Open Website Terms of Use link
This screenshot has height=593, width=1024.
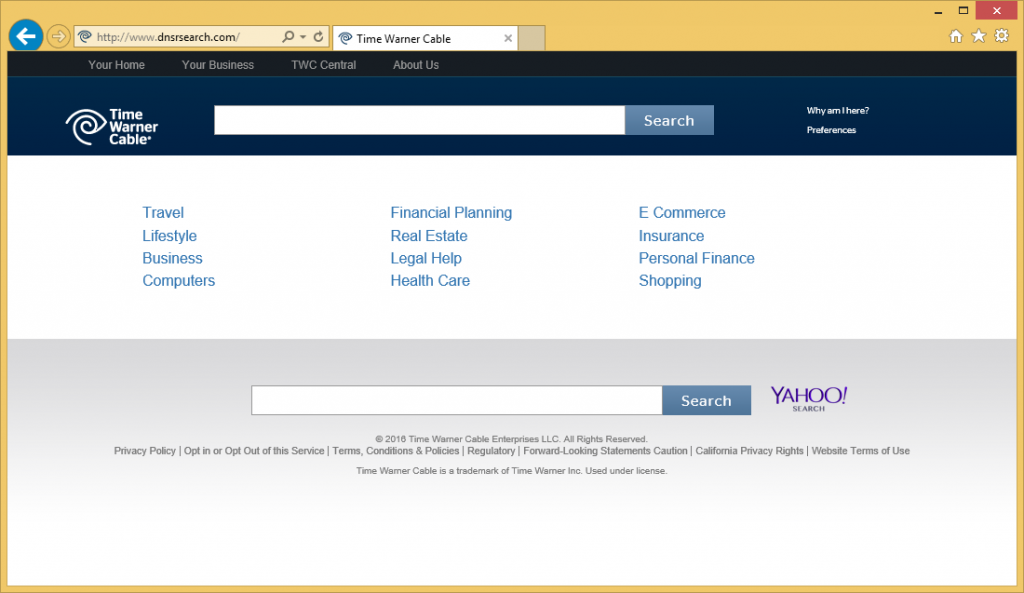point(860,451)
